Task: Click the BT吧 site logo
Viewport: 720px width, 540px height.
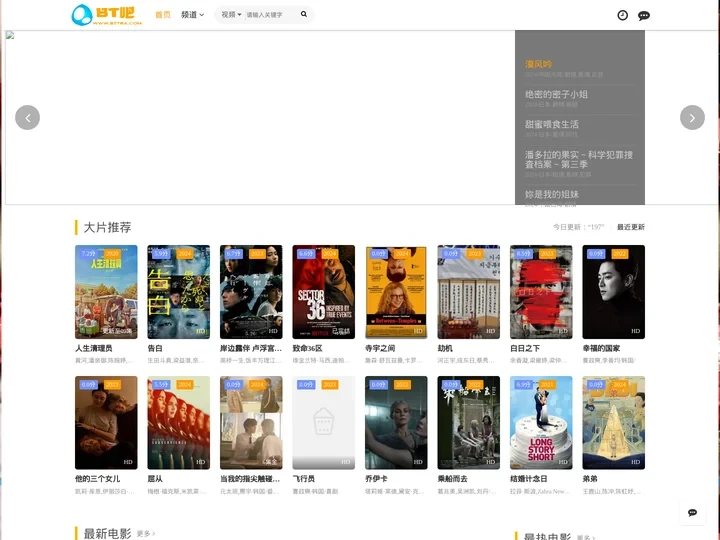Action: (107, 15)
